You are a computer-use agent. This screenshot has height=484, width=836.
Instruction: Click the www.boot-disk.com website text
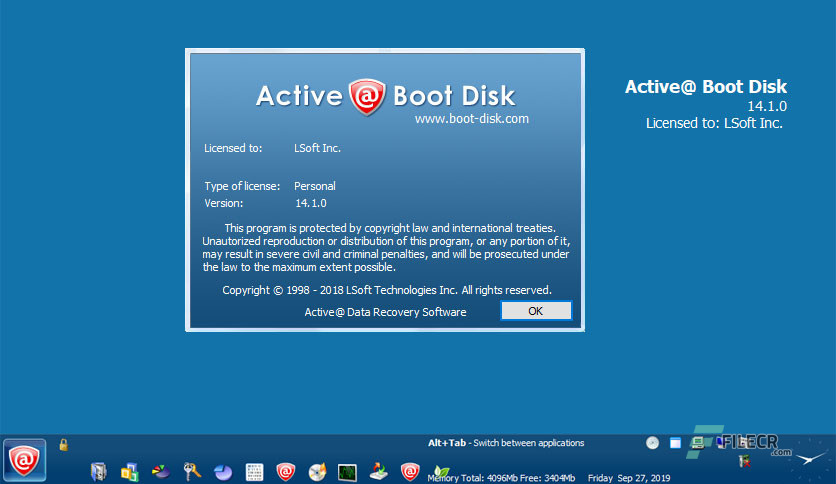[472, 118]
